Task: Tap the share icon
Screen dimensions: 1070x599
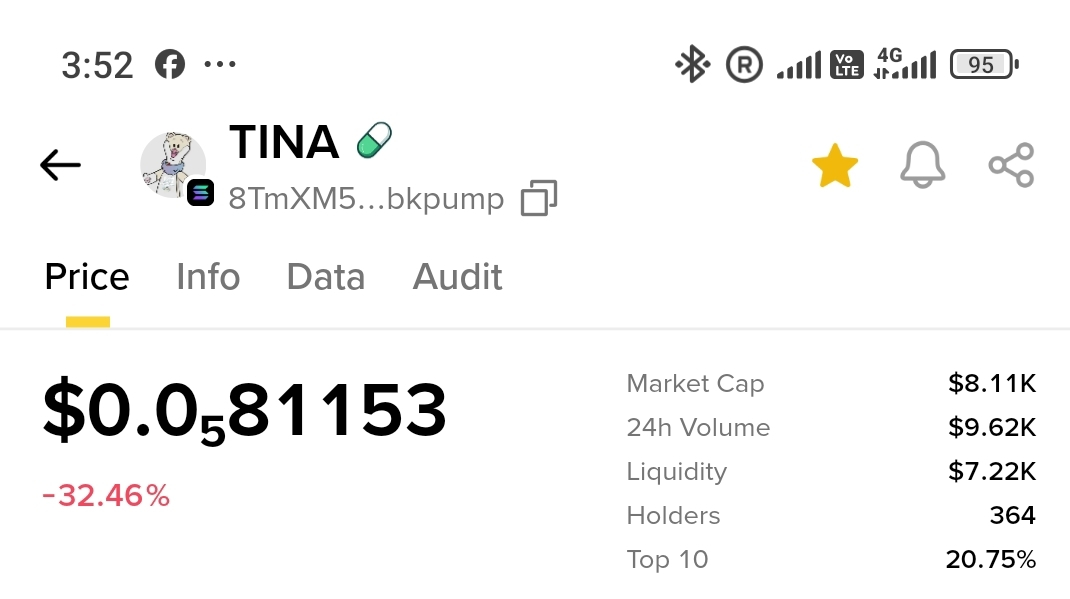Action: click(1011, 165)
